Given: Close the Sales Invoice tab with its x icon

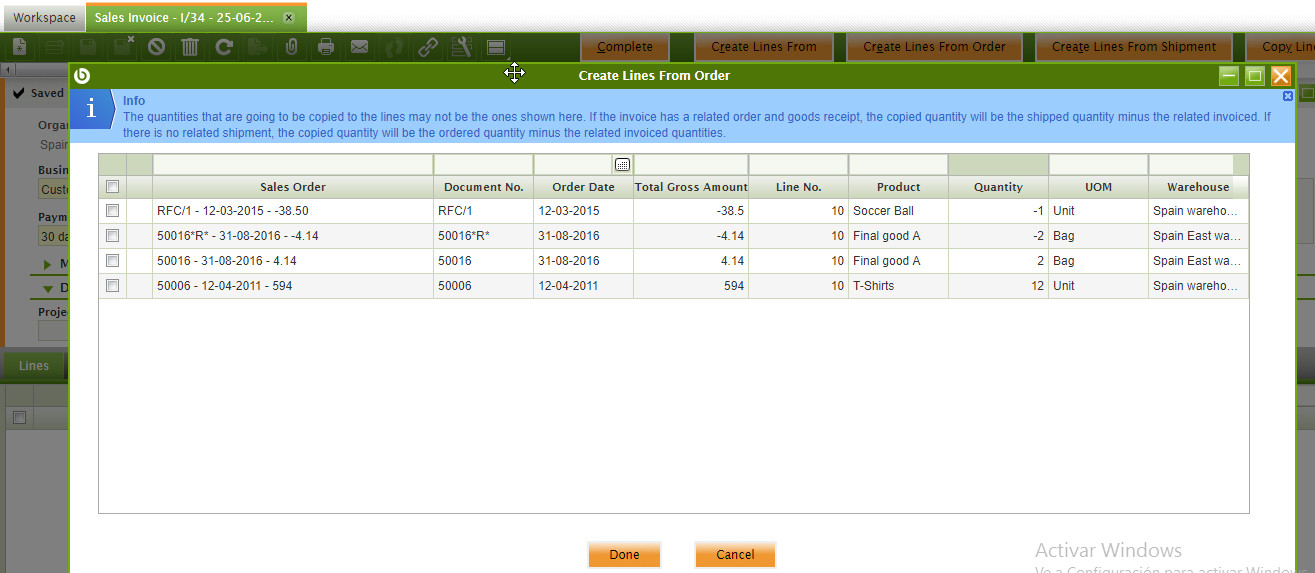Looking at the screenshot, I should 289,18.
